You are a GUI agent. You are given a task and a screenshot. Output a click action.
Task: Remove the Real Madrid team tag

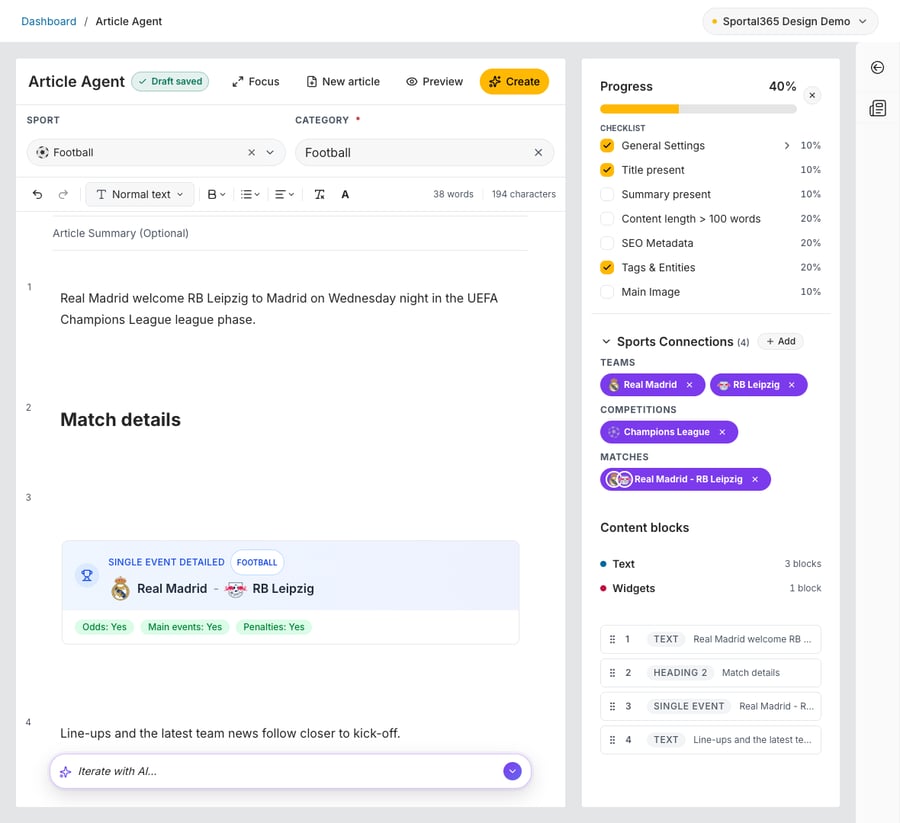tap(689, 385)
